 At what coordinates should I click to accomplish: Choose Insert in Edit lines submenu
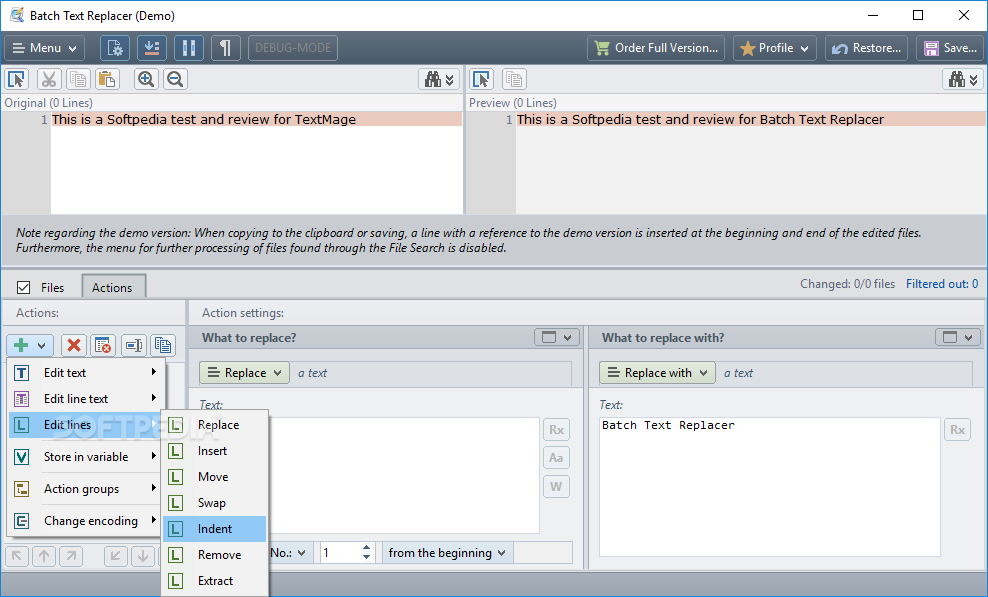[215, 451]
